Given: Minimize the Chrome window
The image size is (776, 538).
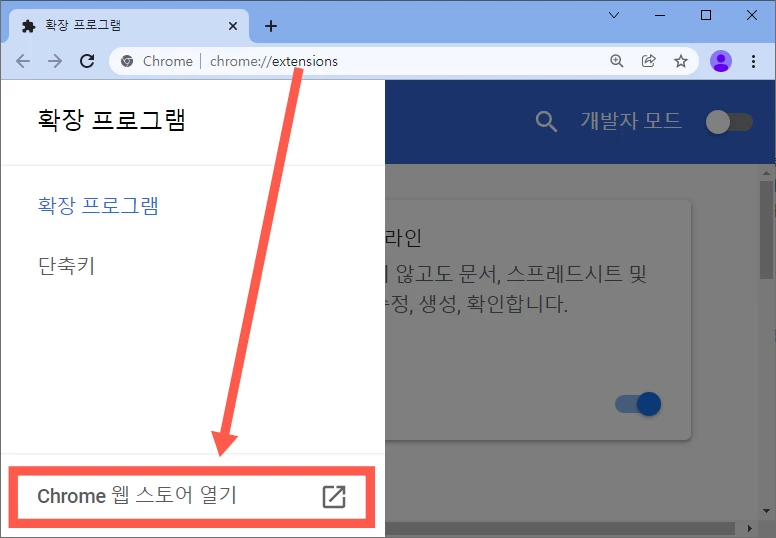Looking at the screenshot, I should pyautogui.click(x=660, y=15).
